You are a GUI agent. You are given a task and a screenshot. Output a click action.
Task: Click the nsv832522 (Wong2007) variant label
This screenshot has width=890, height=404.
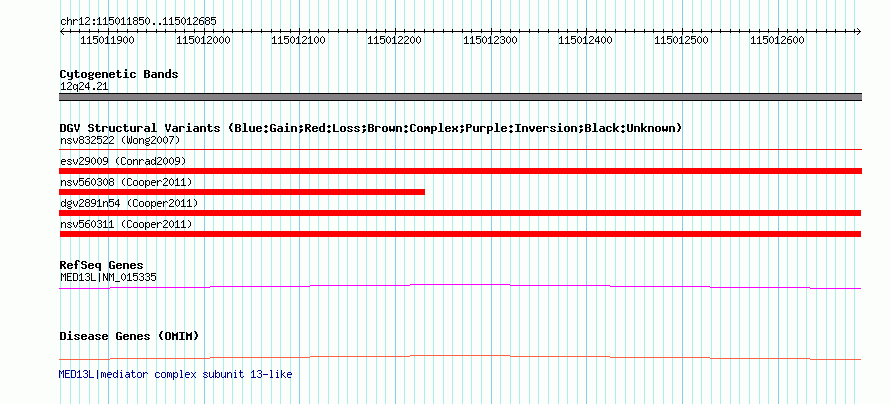[x=120, y=140]
